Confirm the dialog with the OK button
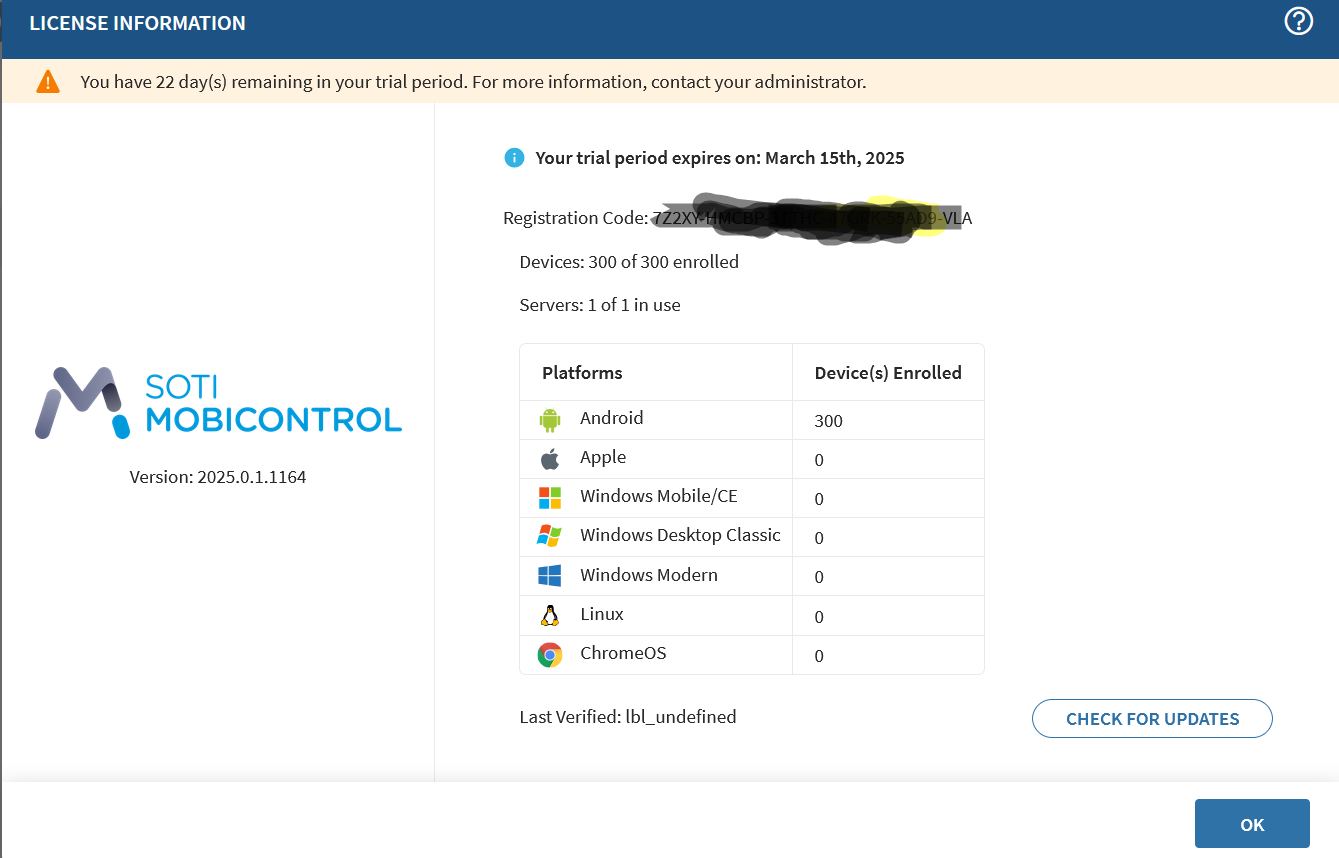Viewport: 1339px width, 858px height. point(1252,824)
